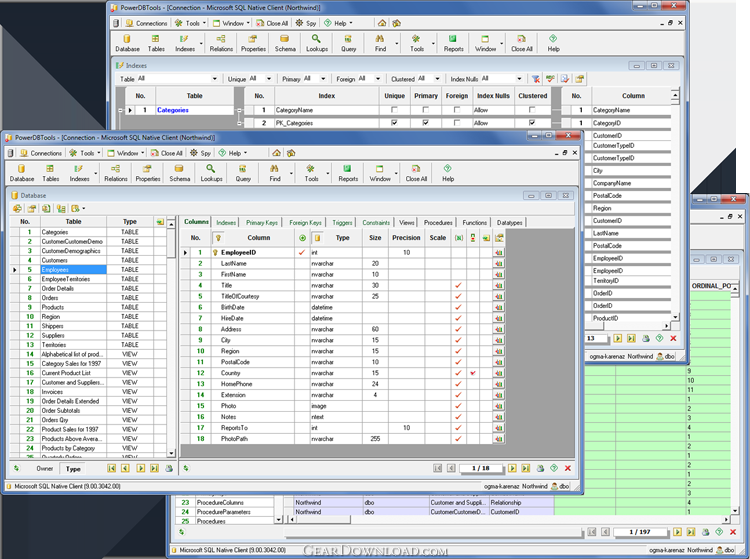
Task: Click vertical scrollbar of table list
Action: 171,337
